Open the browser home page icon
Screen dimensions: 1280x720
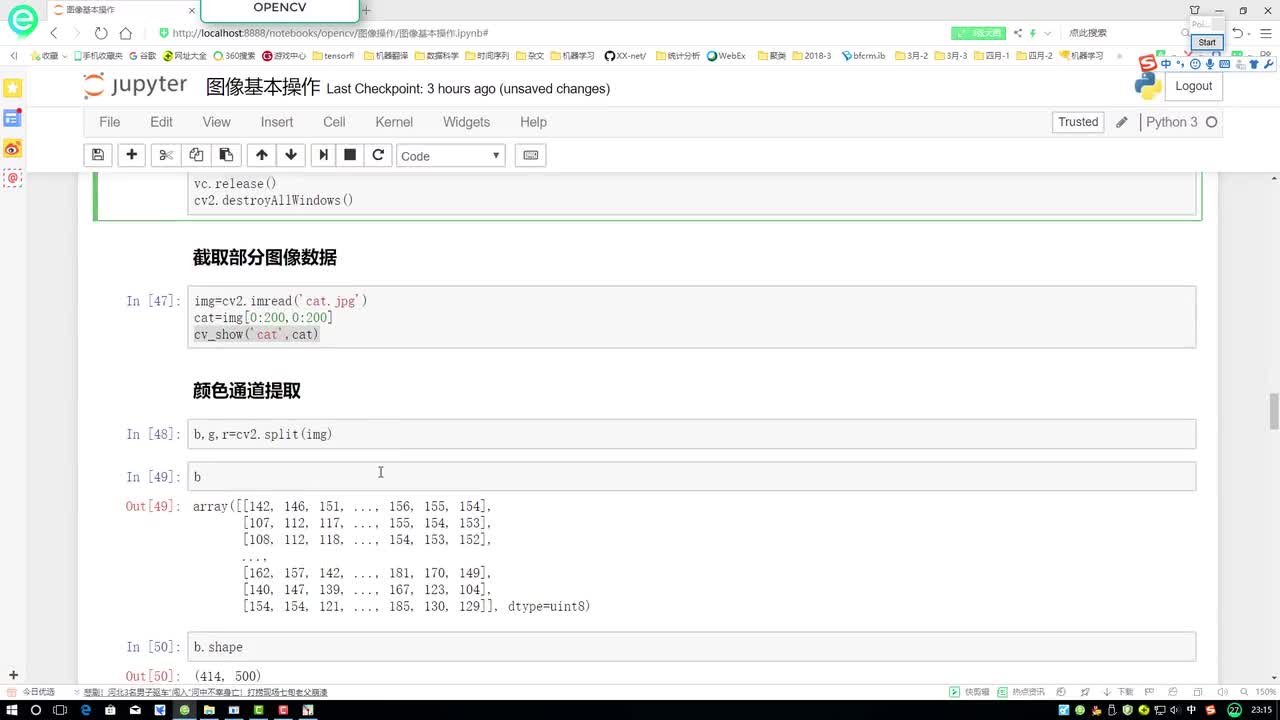125,33
